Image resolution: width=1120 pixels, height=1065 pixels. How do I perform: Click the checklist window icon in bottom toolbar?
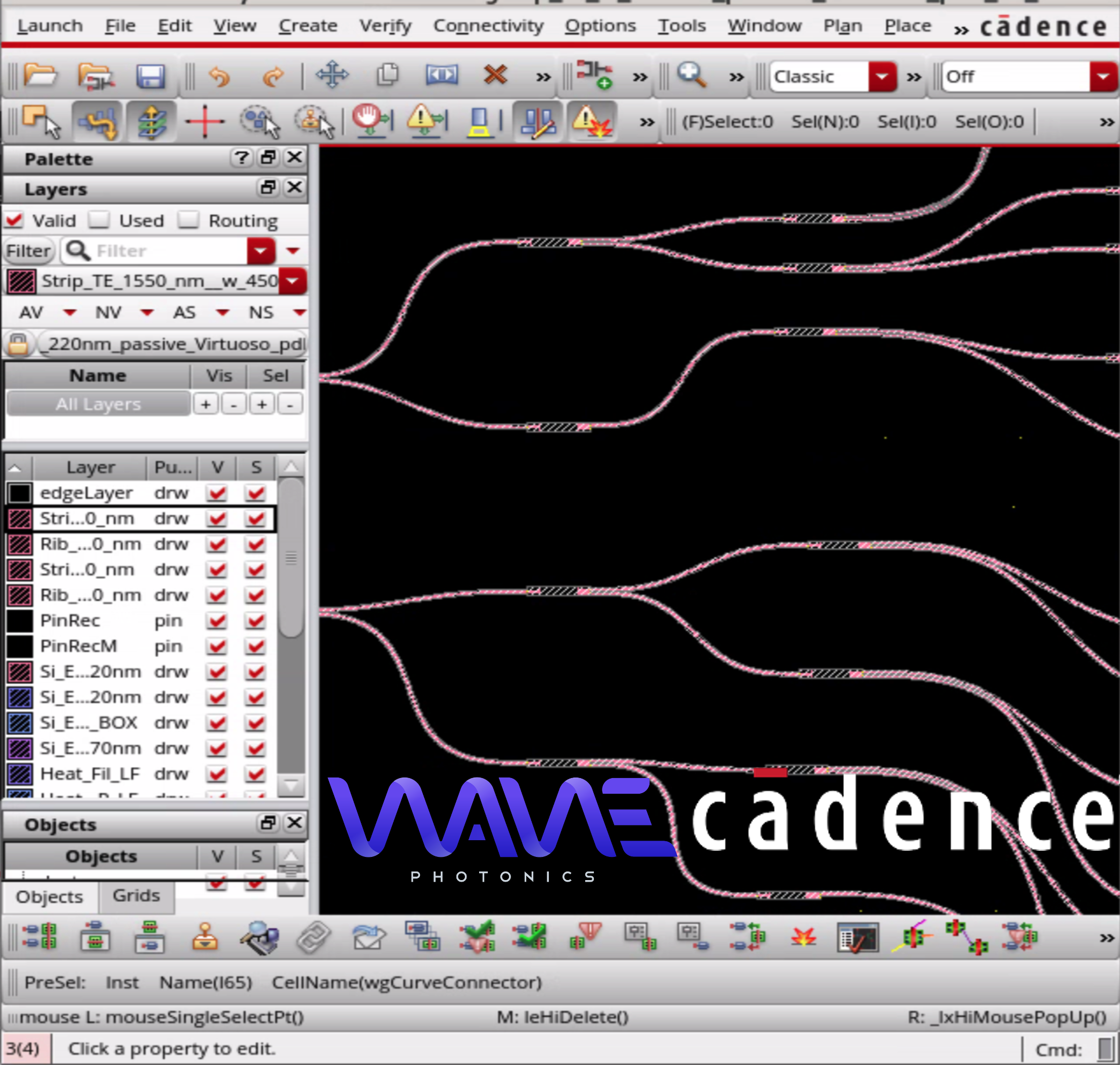[858, 937]
